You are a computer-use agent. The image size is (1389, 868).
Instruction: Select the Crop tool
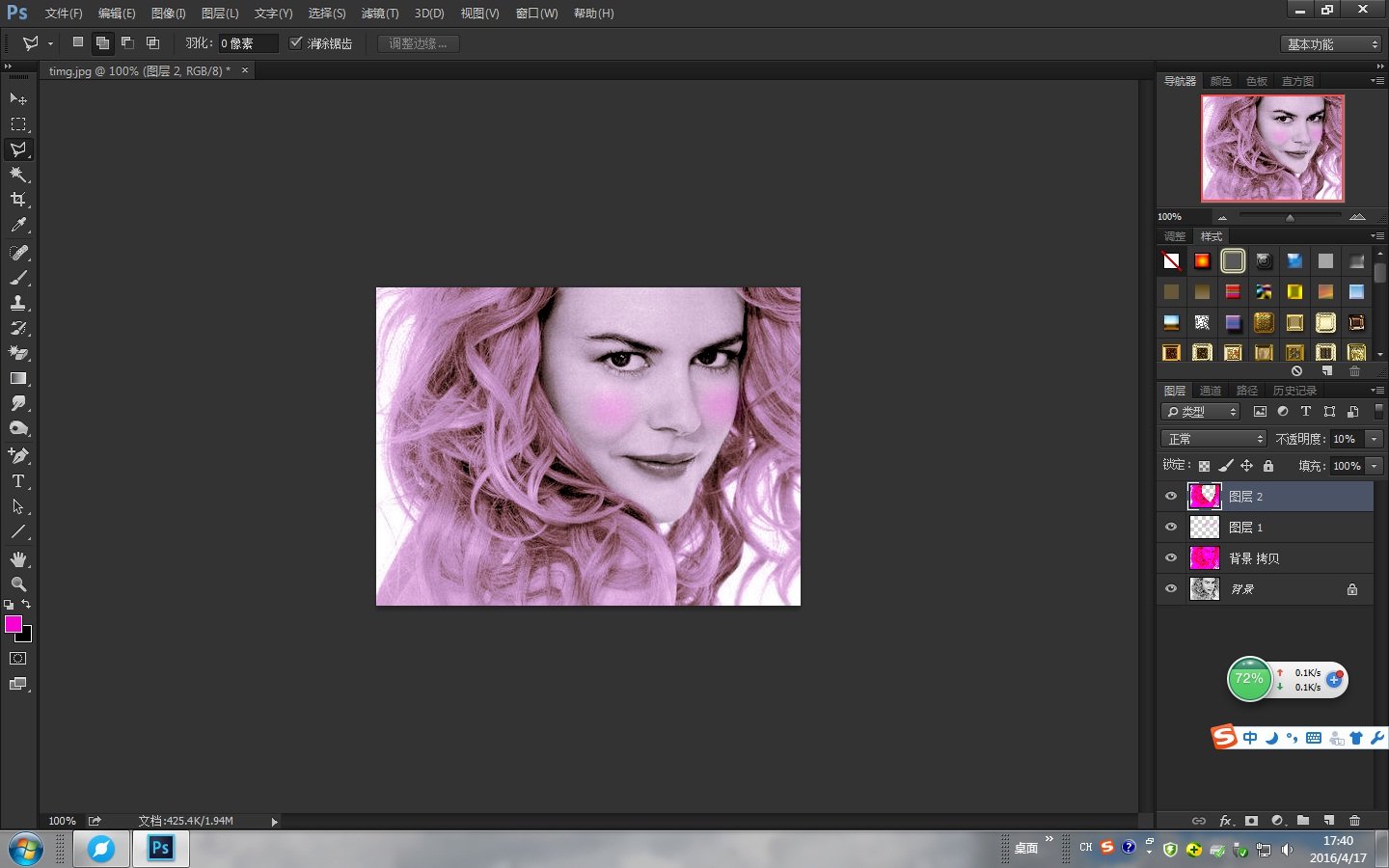pos(18,199)
